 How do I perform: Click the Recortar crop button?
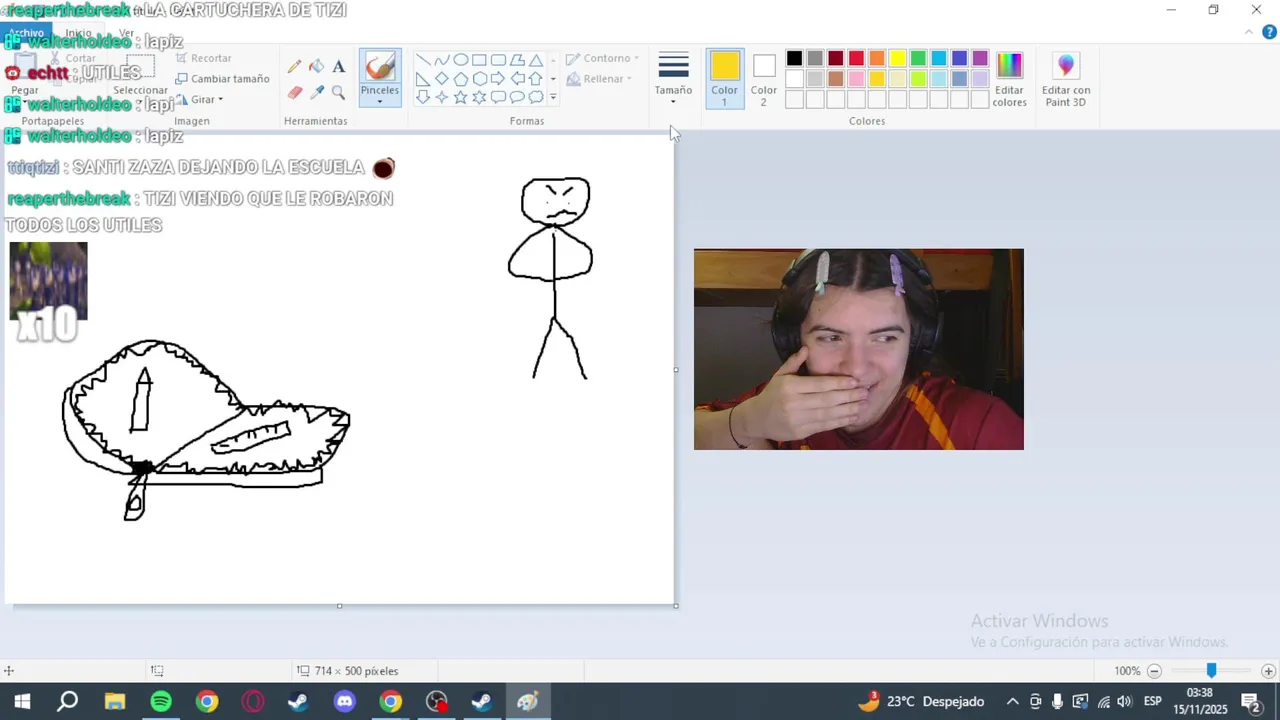coord(203,58)
